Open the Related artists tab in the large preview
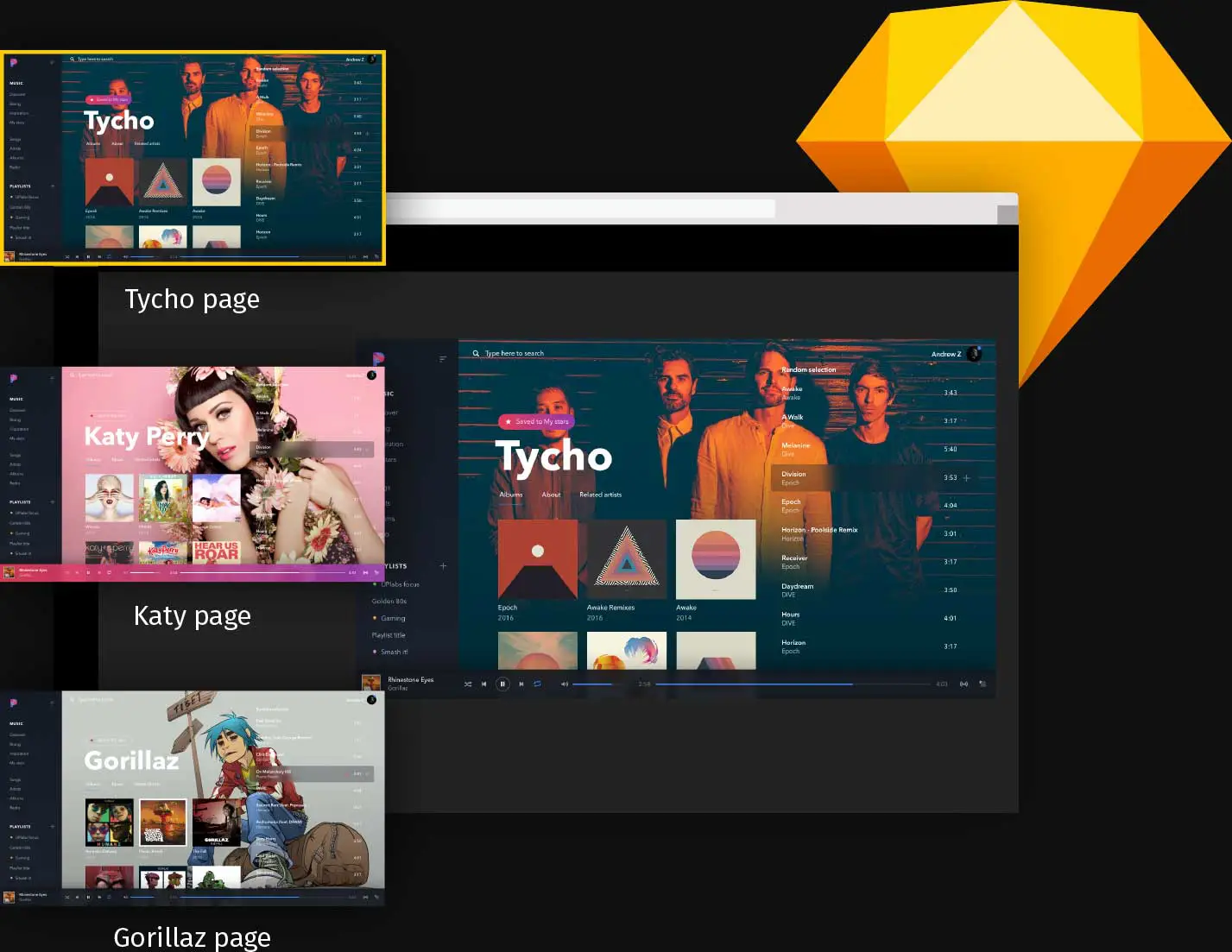 point(601,495)
